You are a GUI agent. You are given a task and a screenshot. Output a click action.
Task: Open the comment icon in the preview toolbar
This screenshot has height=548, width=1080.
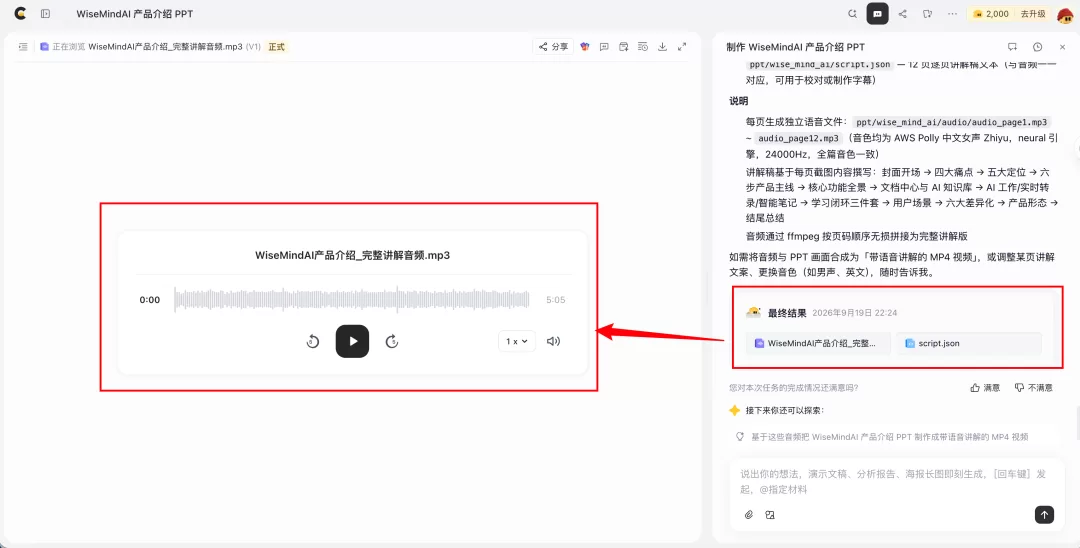tap(604, 47)
